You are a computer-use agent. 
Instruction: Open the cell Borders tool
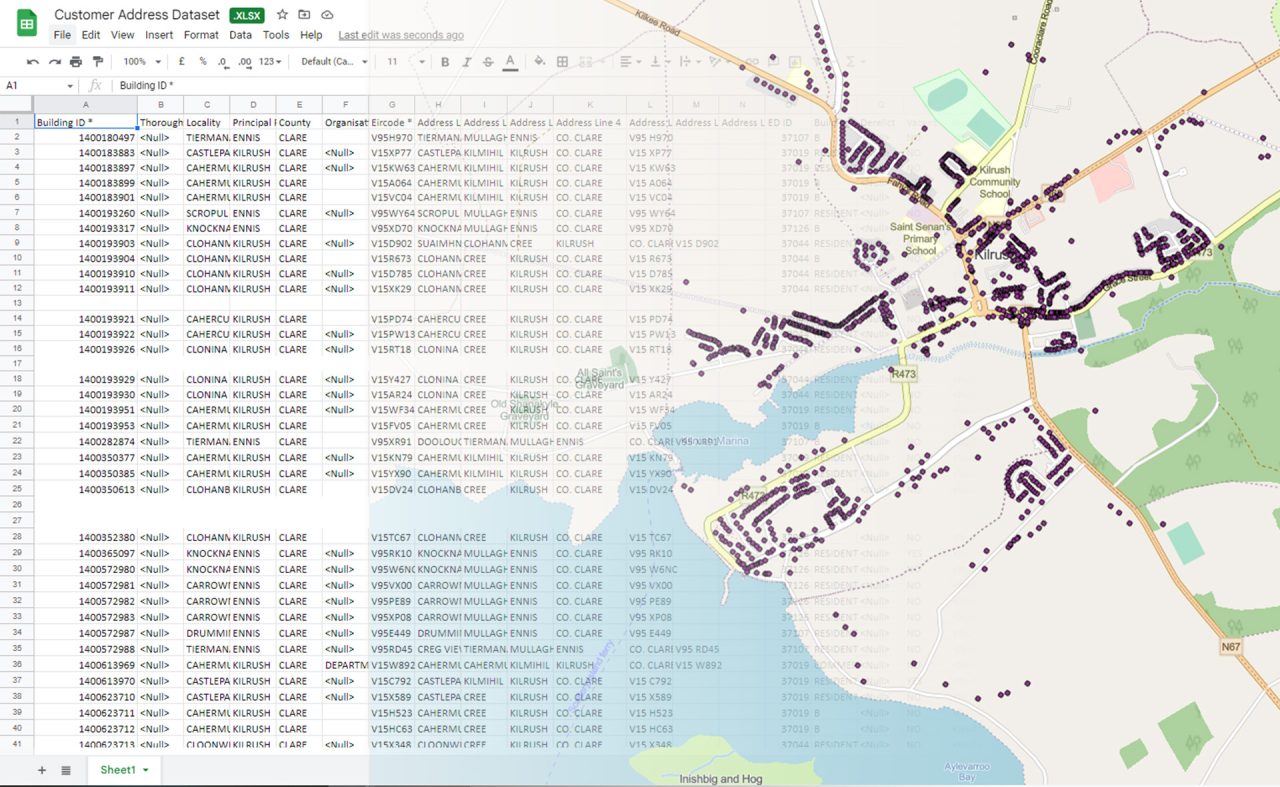point(562,62)
